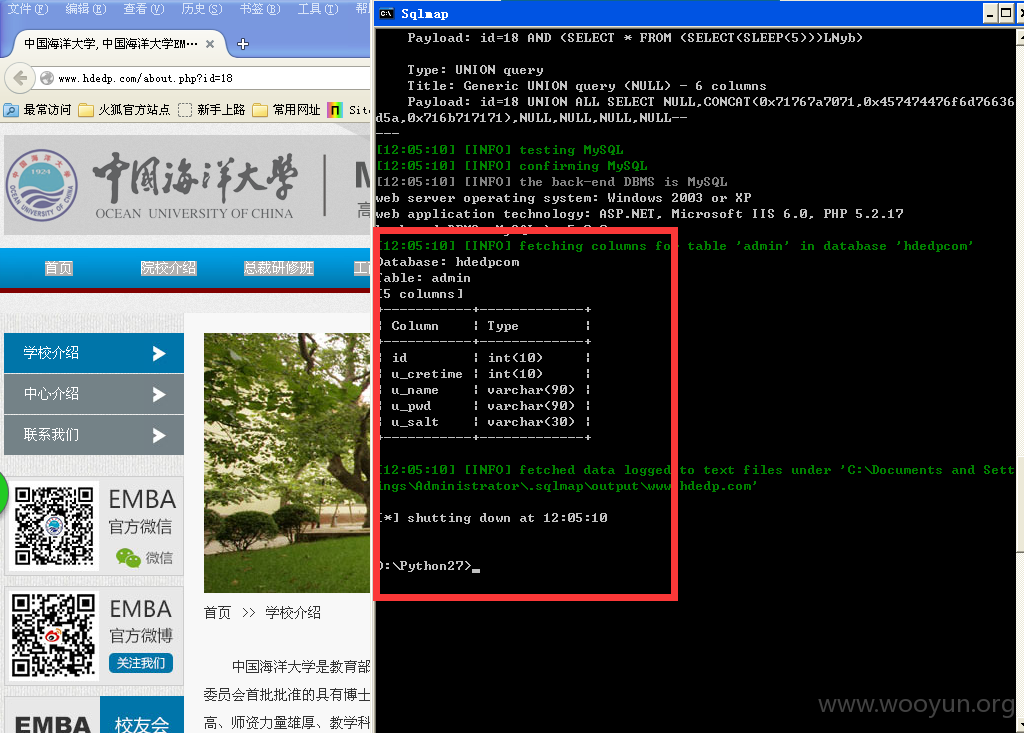Open the 工具 menu in Firefox
1024x733 pixels.
pos(318,8)
